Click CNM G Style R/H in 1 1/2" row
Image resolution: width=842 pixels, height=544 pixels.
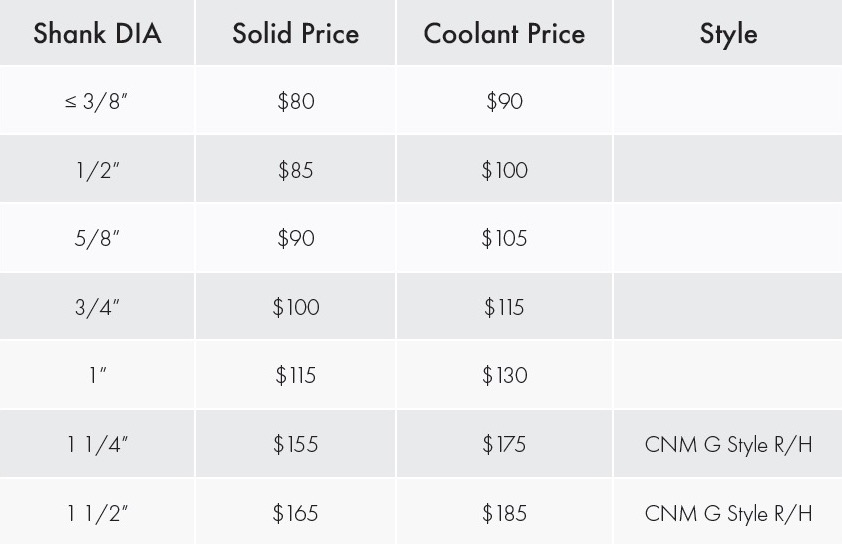pos(728,513)
